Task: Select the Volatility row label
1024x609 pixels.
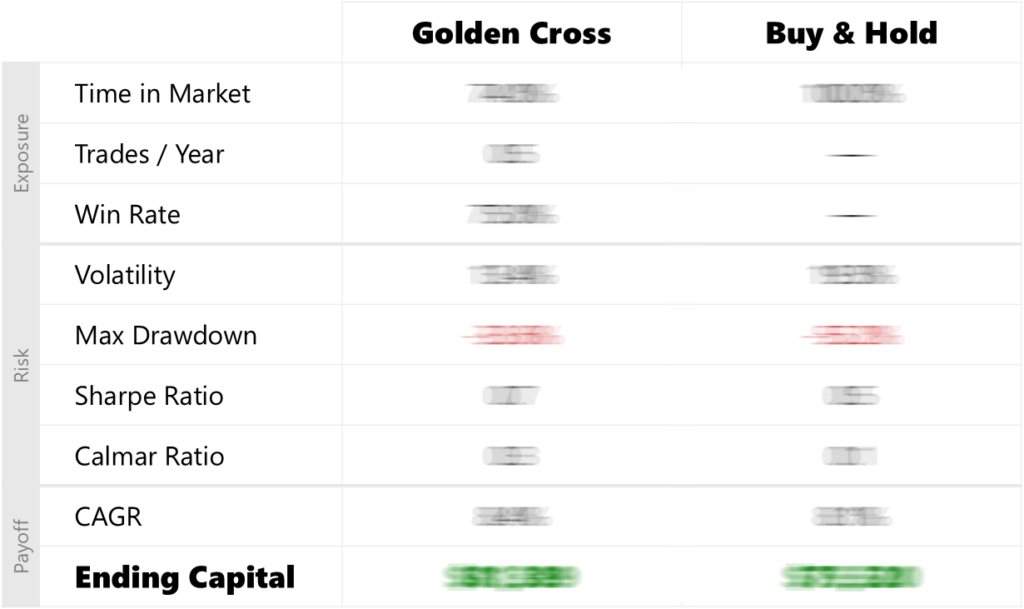Action: [x=124, y=275]
